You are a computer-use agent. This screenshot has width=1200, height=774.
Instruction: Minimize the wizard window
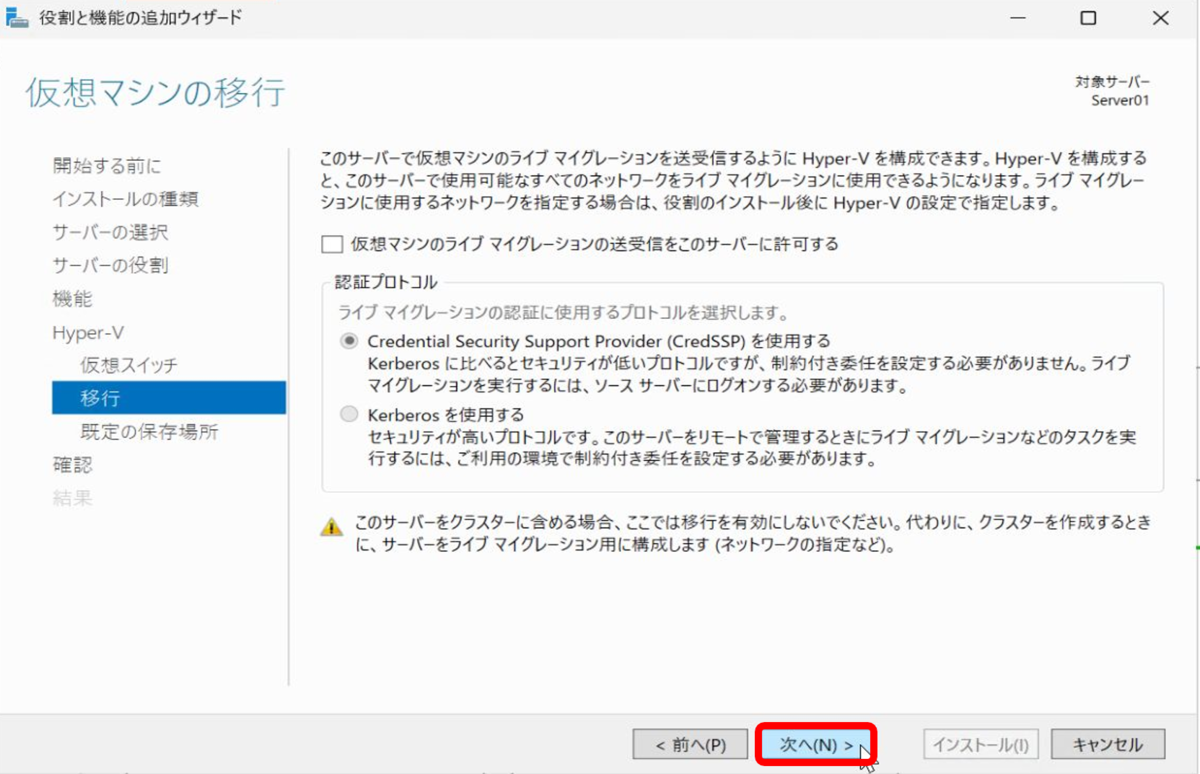click(1016, 18)
